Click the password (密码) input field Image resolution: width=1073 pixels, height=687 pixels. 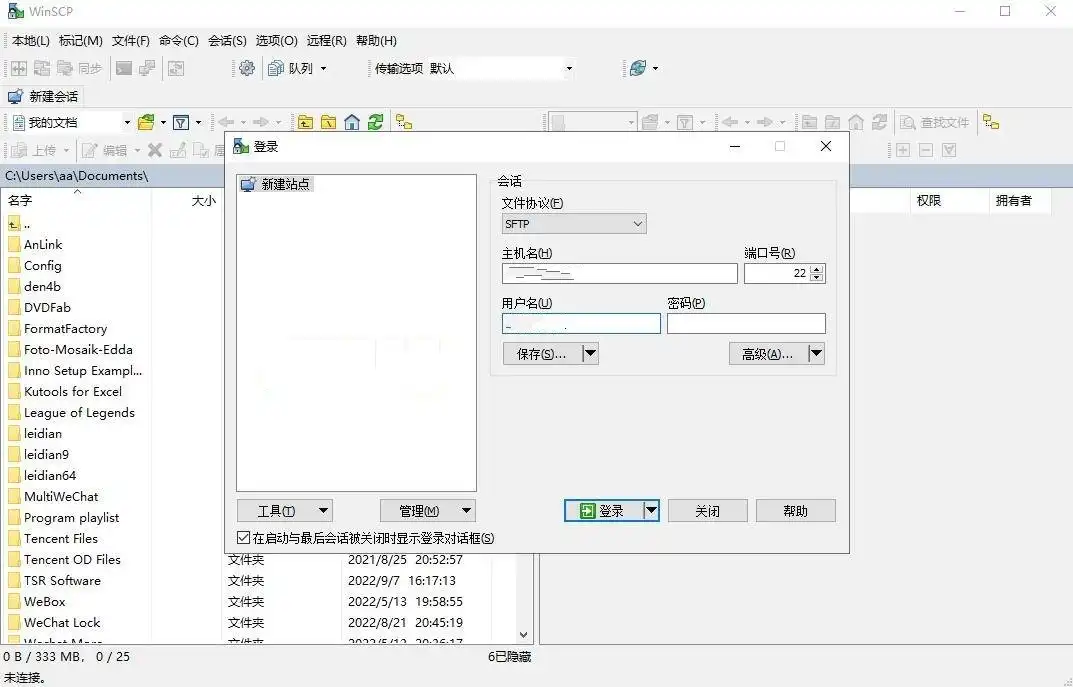point(746,323)
